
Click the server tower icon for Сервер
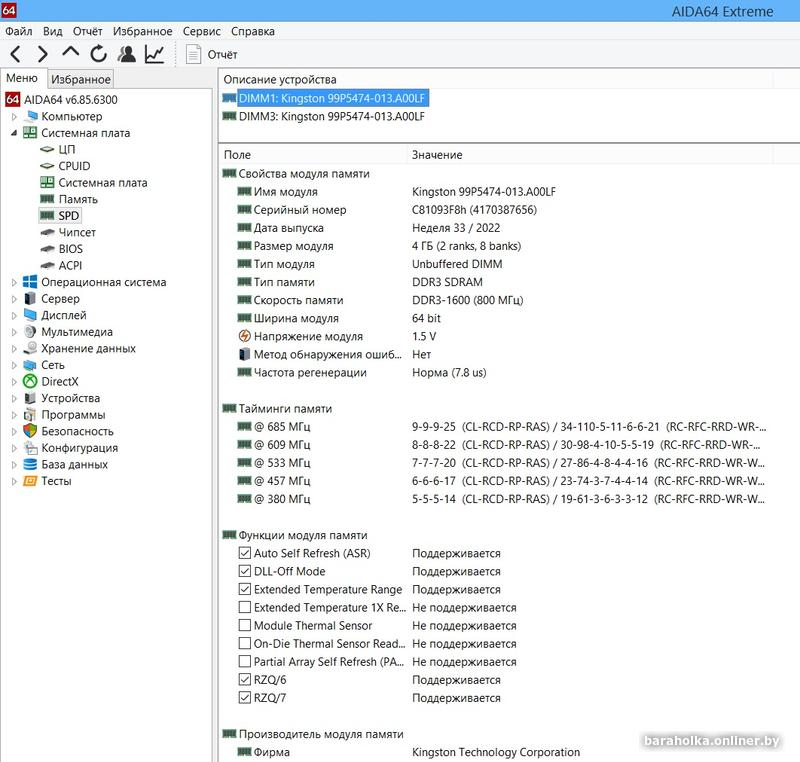[30, 298]
